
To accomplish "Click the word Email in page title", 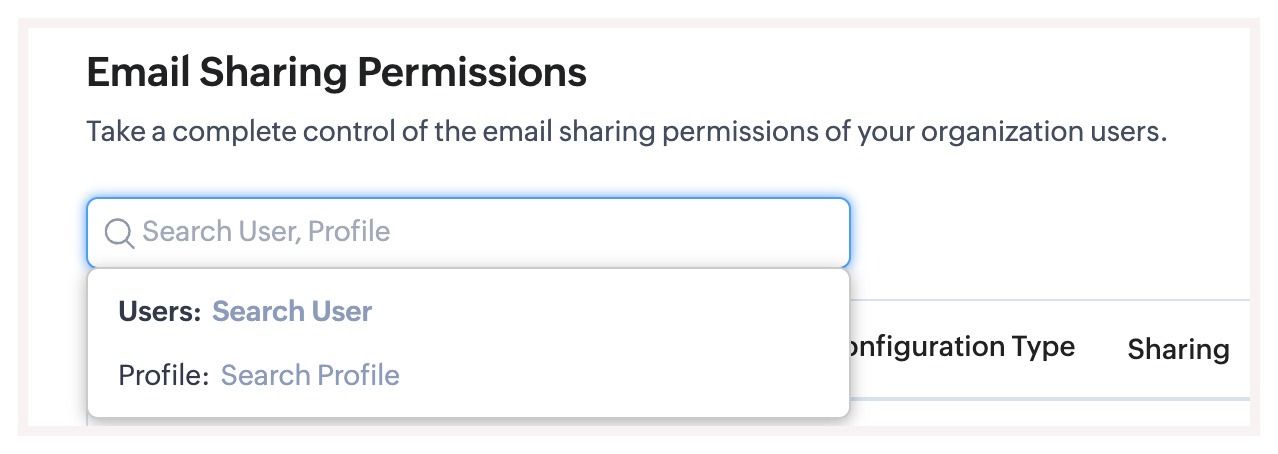I will tap(136, 73).
